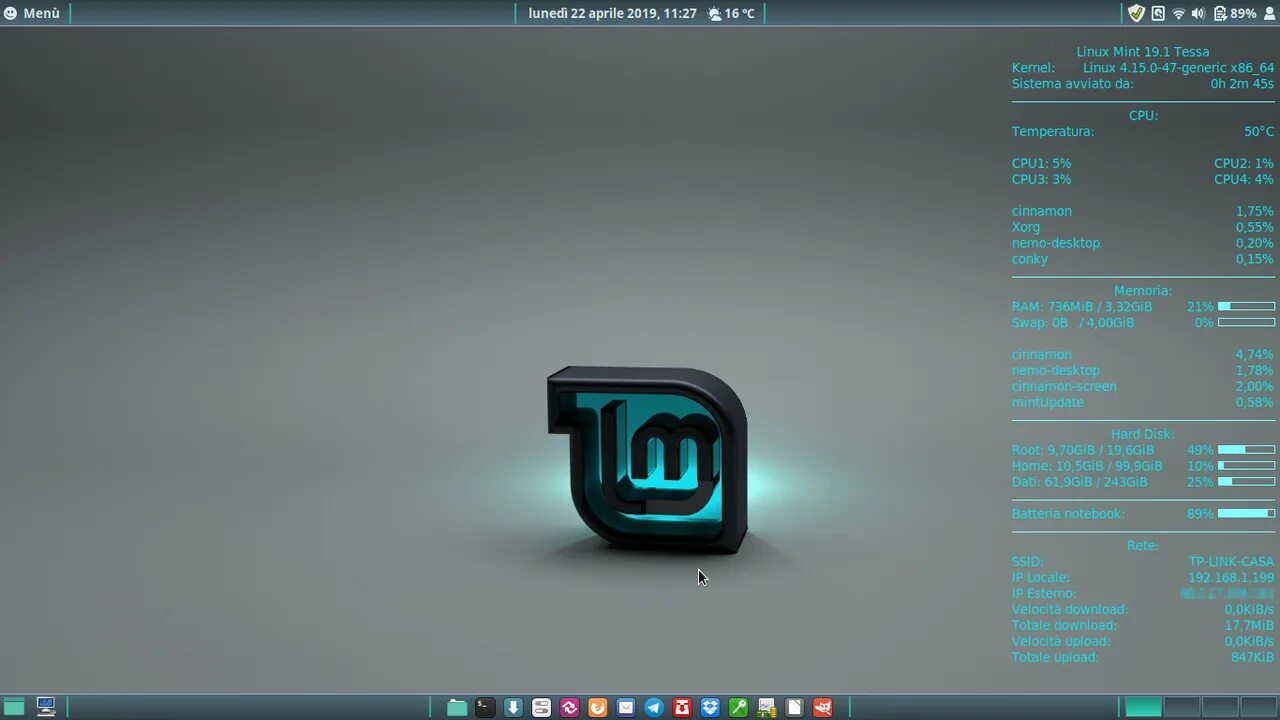Click the SSID value 'TP-LINK-CASA'
The height and width of the screenshot is (720, 1280).
(1231, 561)
